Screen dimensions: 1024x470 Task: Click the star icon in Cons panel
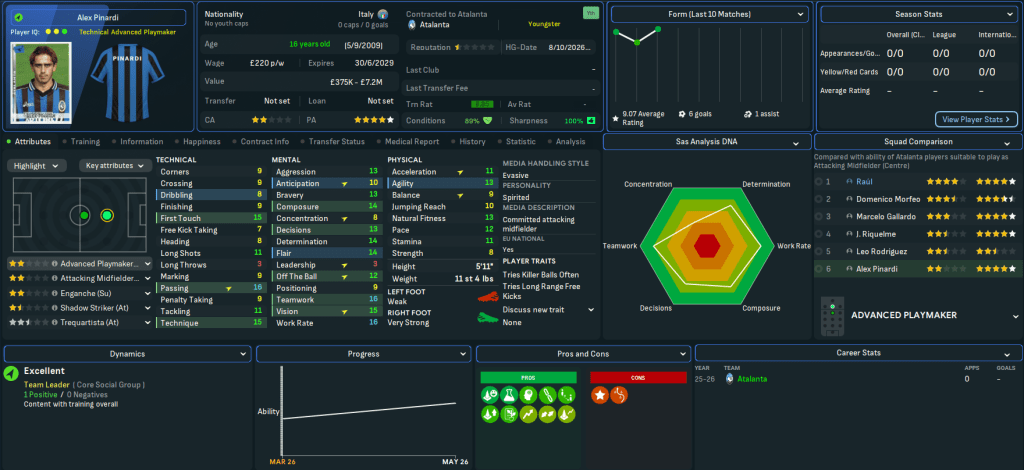coord(602,396)
